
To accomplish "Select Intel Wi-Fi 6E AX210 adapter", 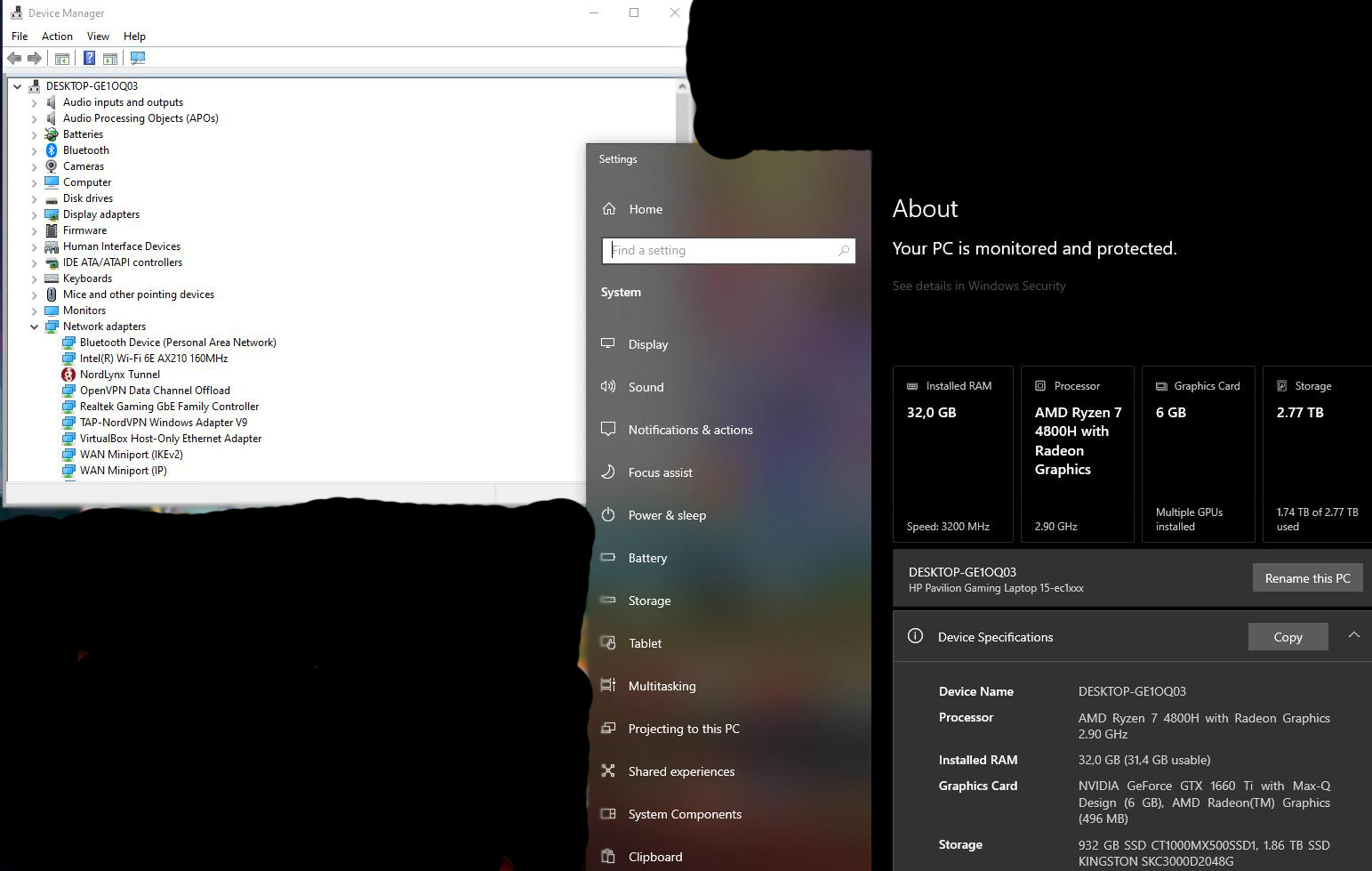I will 153,359.
